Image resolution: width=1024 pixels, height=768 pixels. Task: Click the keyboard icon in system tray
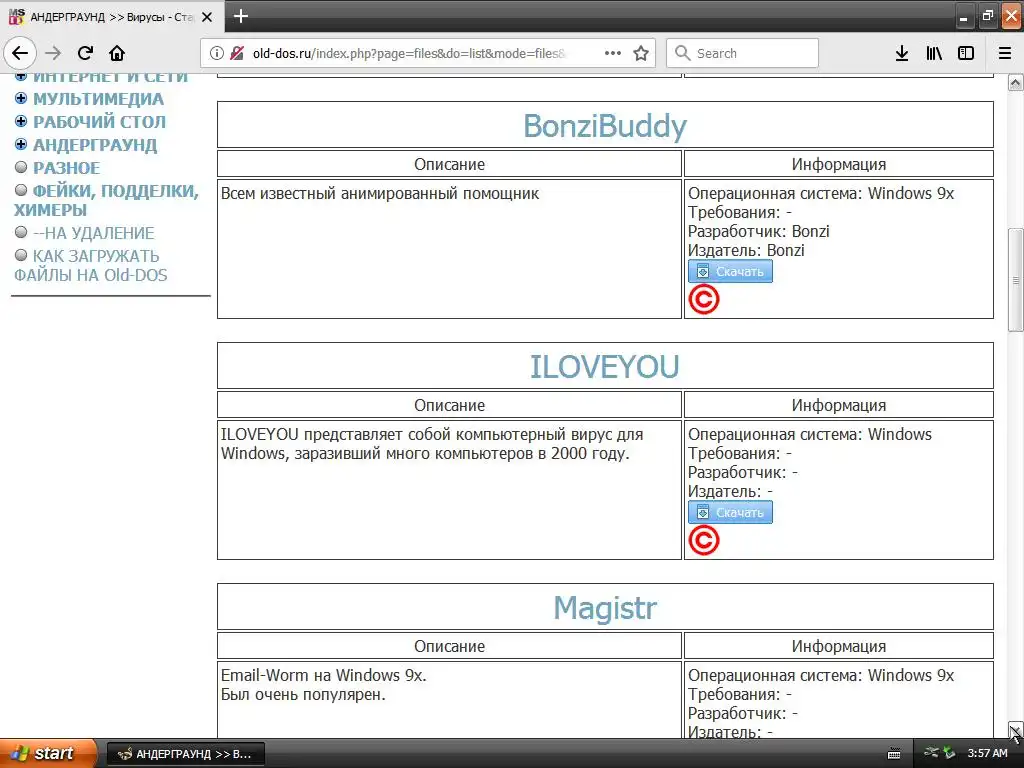tap(893, 754)
